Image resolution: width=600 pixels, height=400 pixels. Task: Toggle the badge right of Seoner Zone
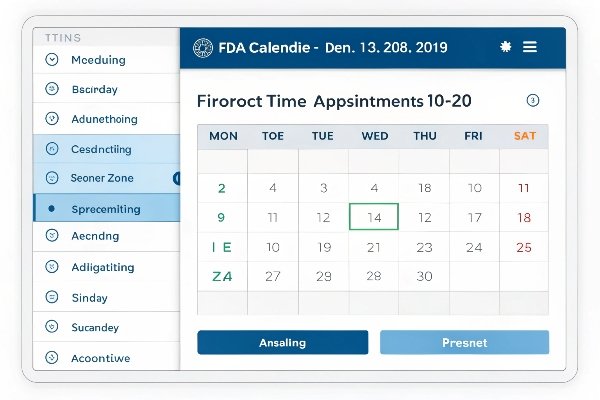(176, 178)
